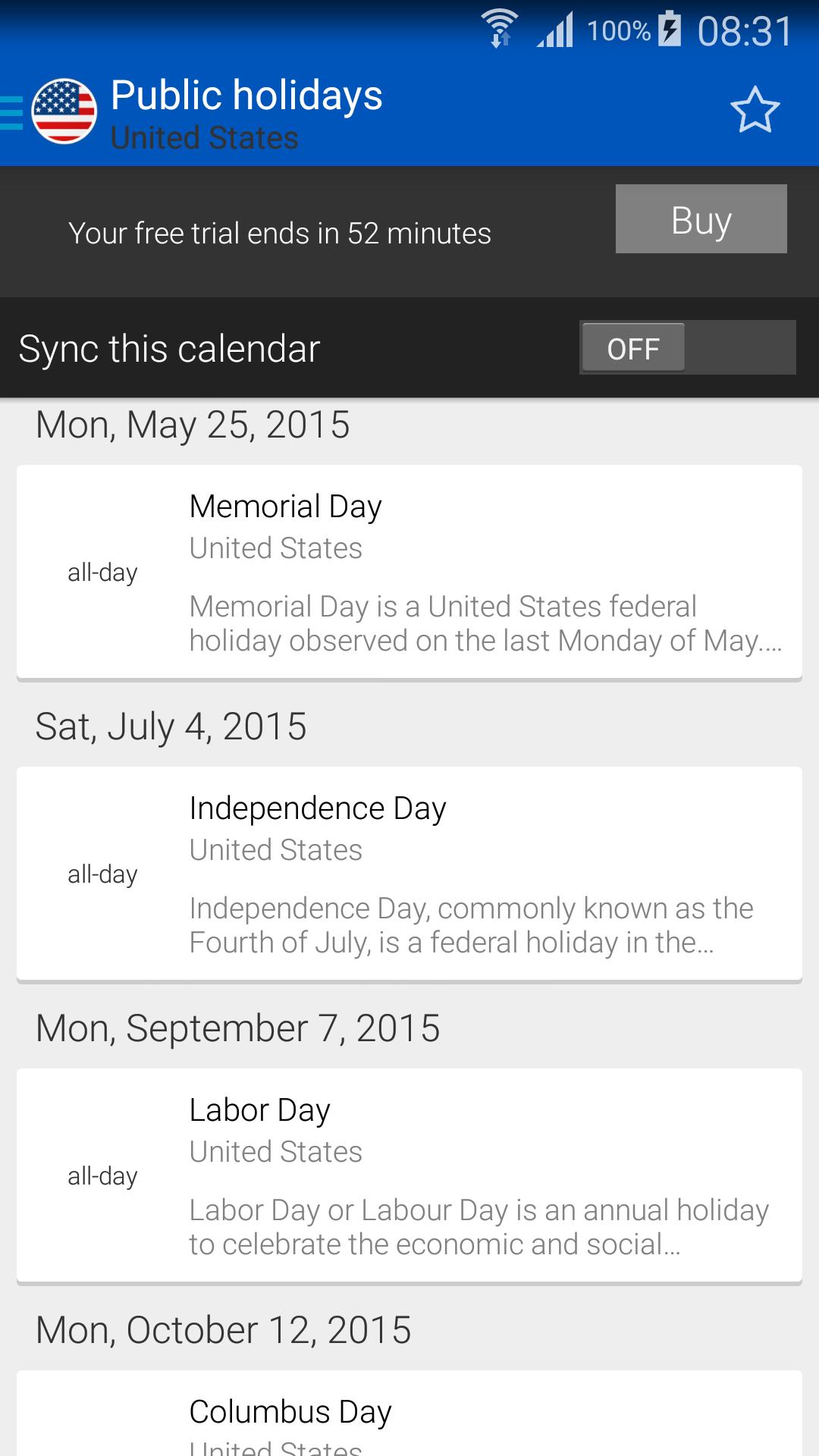Open the Memorial Day event card
The image size is (819, 1456).
409,572
